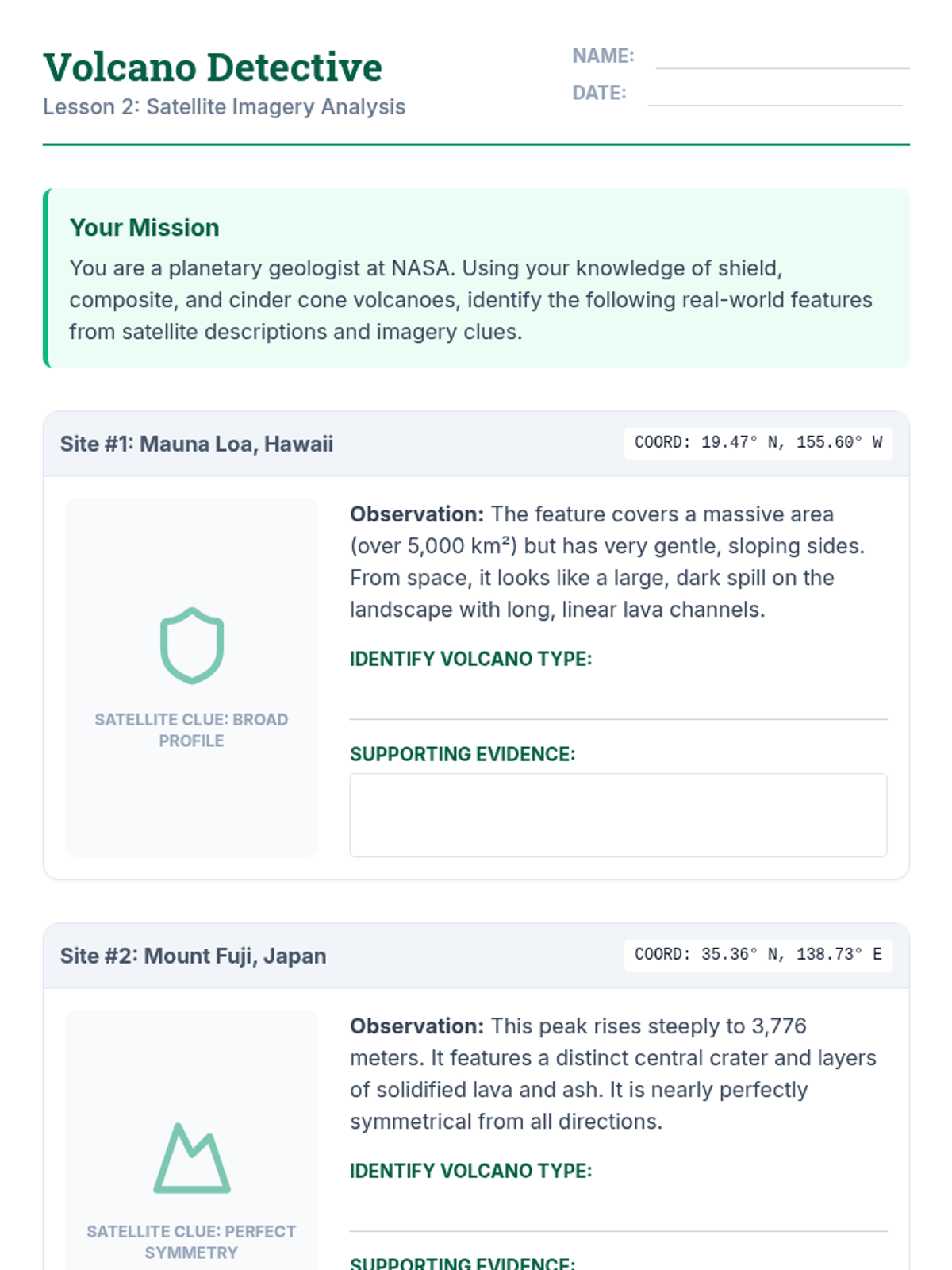The height and width of the screenshot is (1270, 952).
Task: Click the Site #1: Mauna Loa, Hawaii header
Action: click(x=197, y=444)
